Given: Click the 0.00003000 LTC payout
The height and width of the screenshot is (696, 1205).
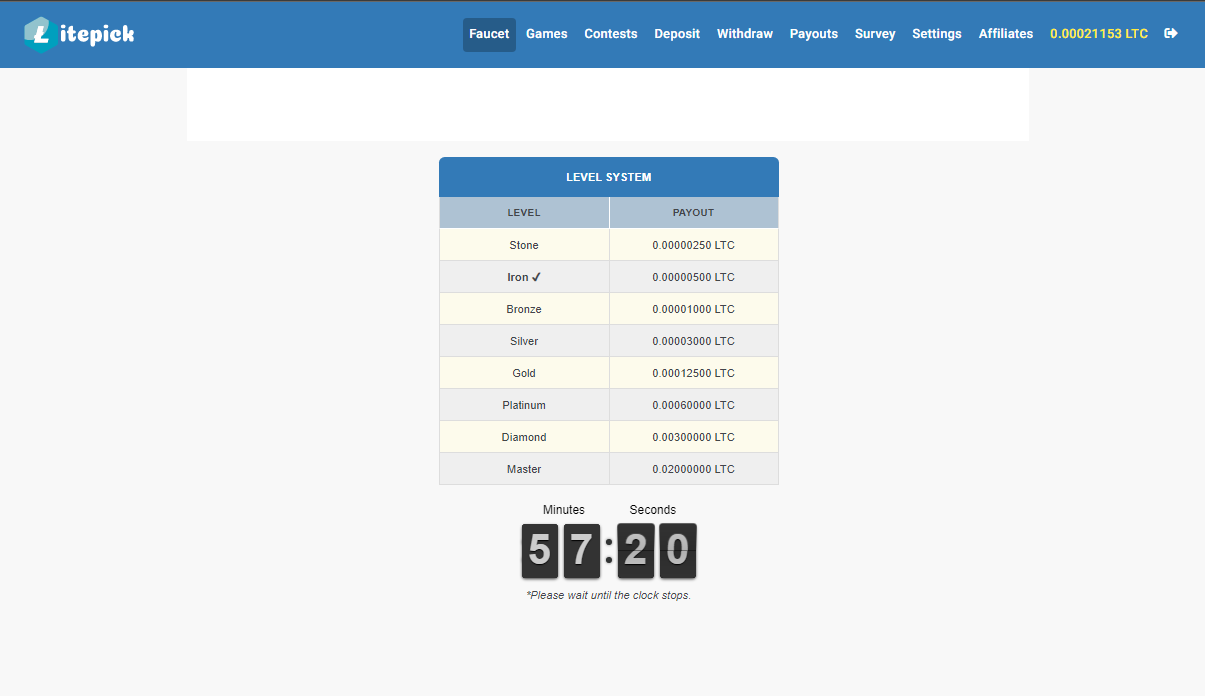Looking at the screenshot, I should [694, 341].
